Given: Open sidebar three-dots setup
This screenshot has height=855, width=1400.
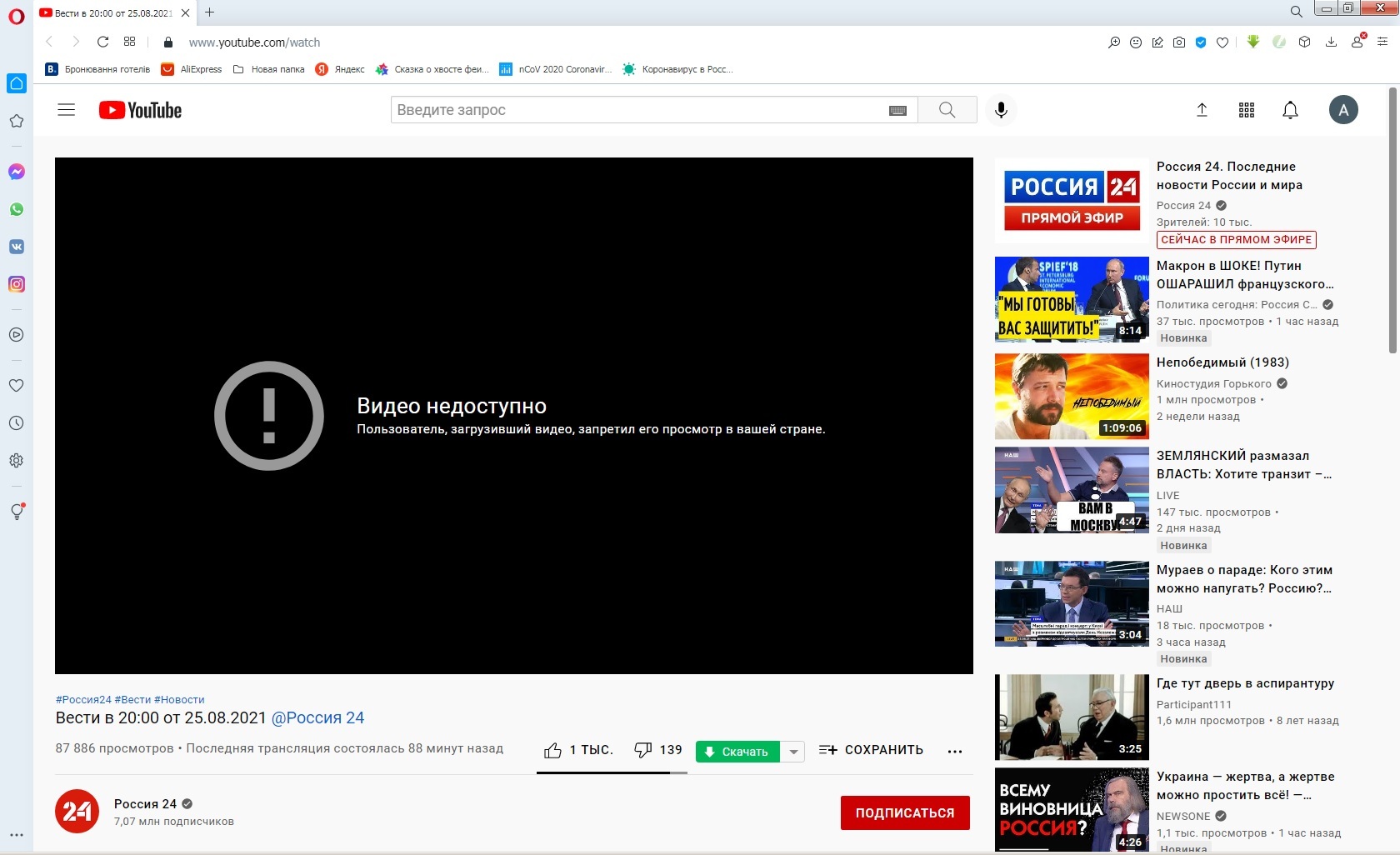Looking at the screenshot, I should [x=16, y=834].
